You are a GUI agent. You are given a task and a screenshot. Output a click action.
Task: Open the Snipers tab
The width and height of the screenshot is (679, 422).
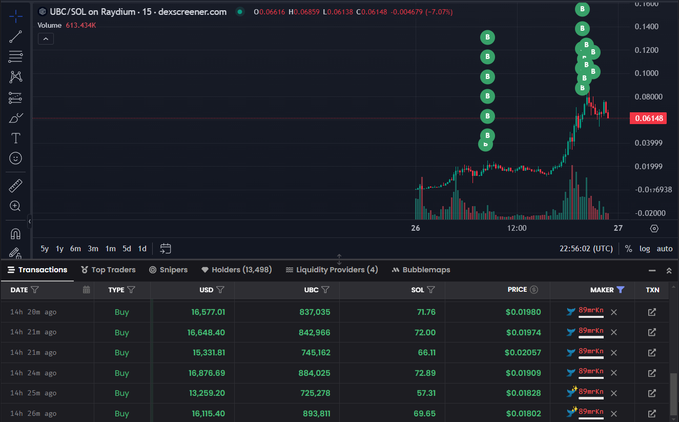[168, 270]
